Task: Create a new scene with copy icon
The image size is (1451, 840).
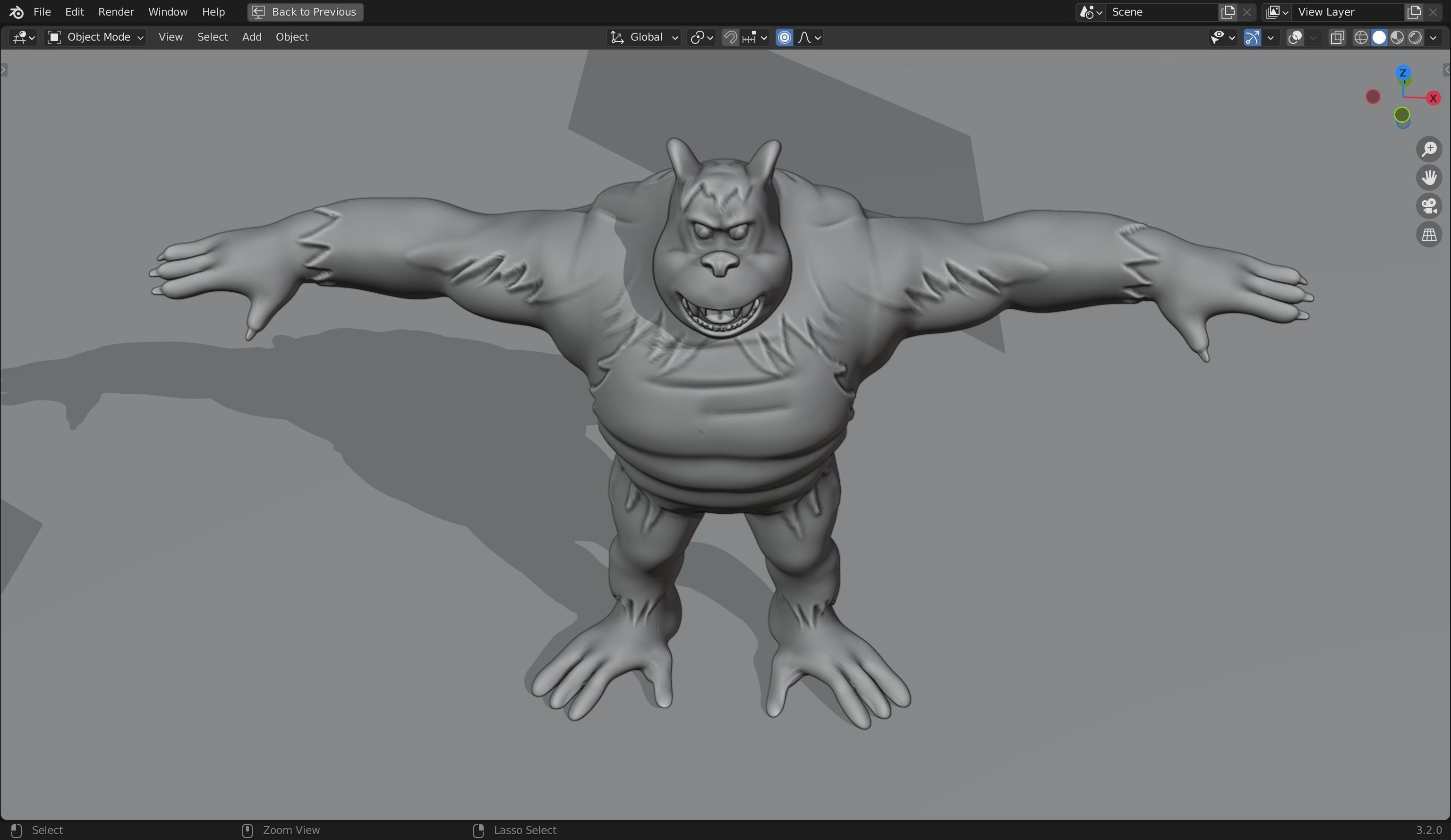Action: pos(1228,11)
